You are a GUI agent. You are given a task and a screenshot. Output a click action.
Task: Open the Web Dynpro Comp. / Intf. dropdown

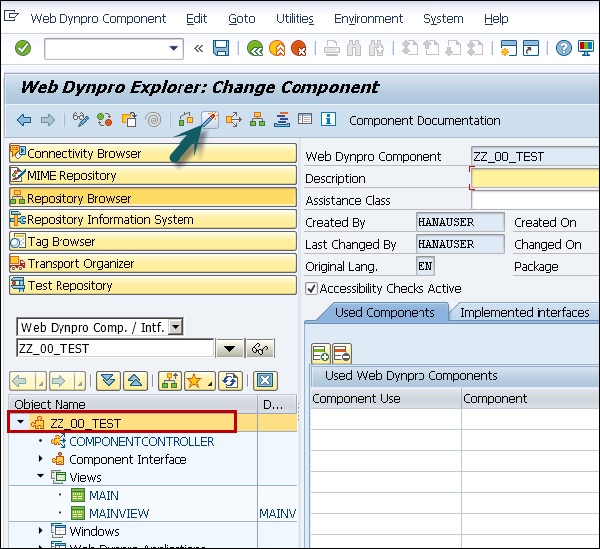(176, 327)
